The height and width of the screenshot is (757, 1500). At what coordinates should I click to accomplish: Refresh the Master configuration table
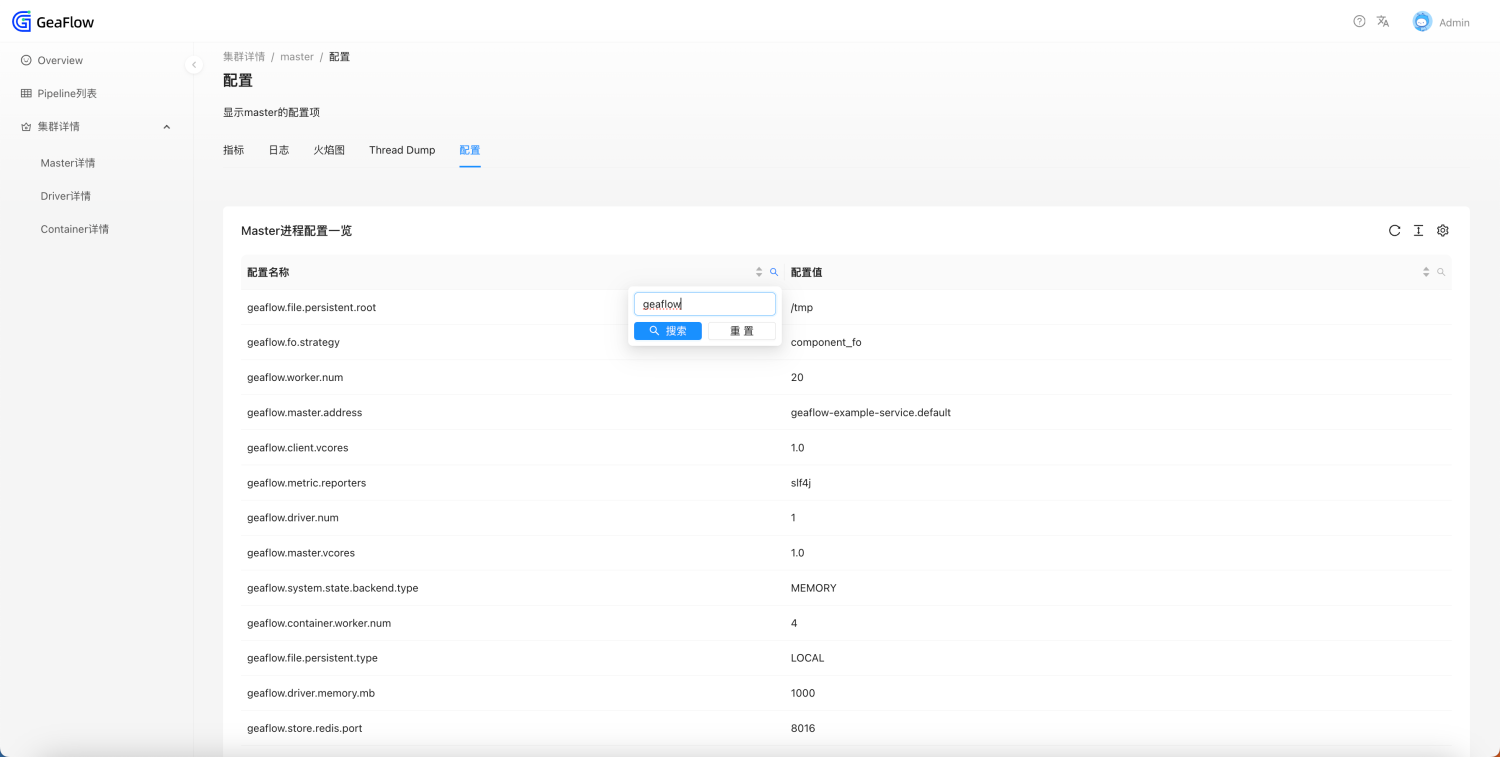[1394, 230]
